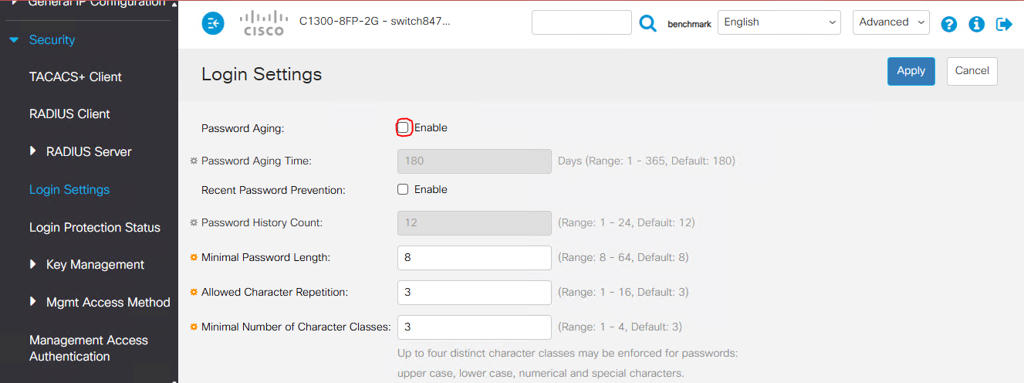Open the Advanced display mode dropdown

click(x=891, y=22)
